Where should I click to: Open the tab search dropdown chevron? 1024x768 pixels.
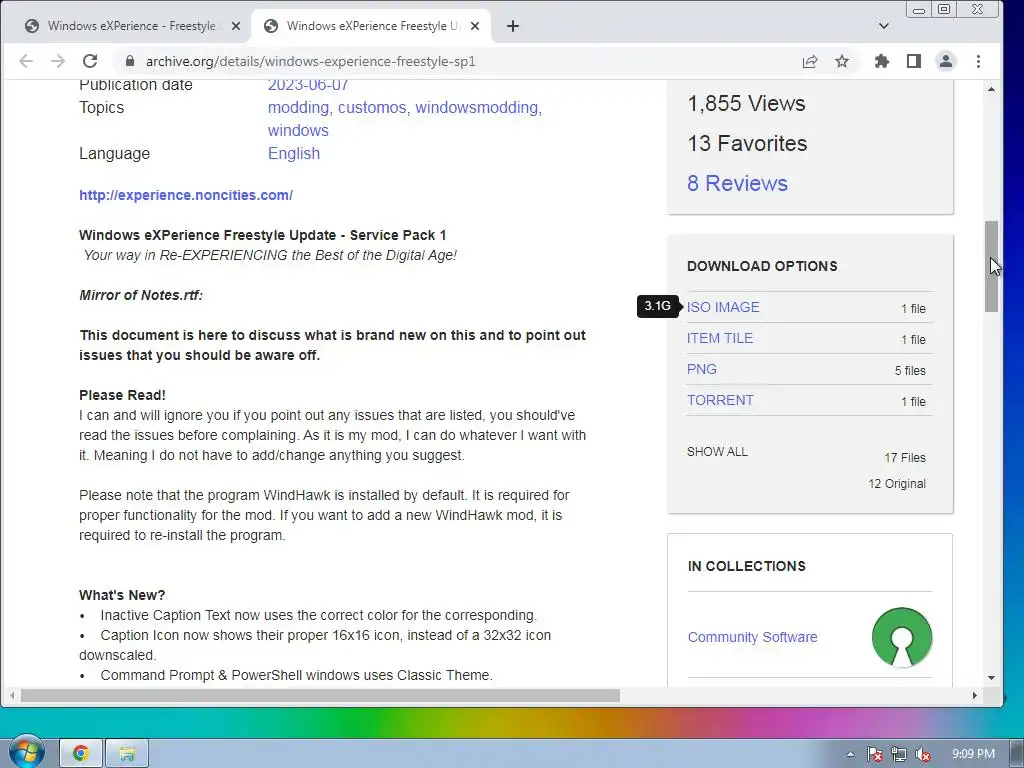click(x=884, y=26)
